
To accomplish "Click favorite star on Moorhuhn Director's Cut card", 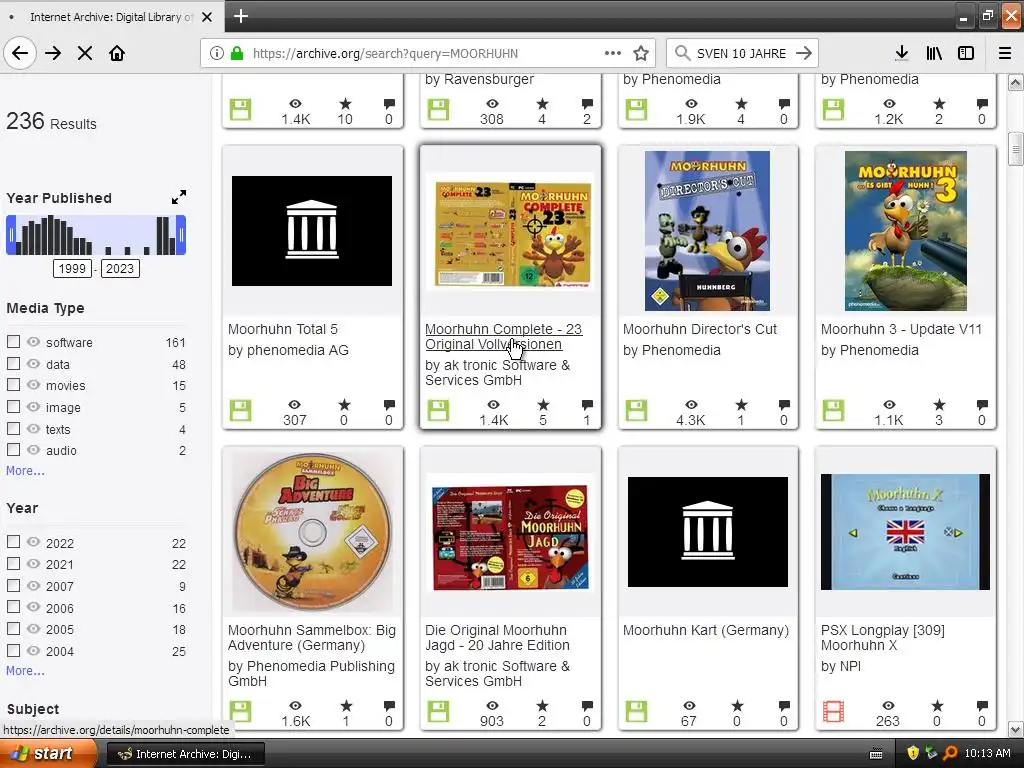I will click(x=741, y=405).
